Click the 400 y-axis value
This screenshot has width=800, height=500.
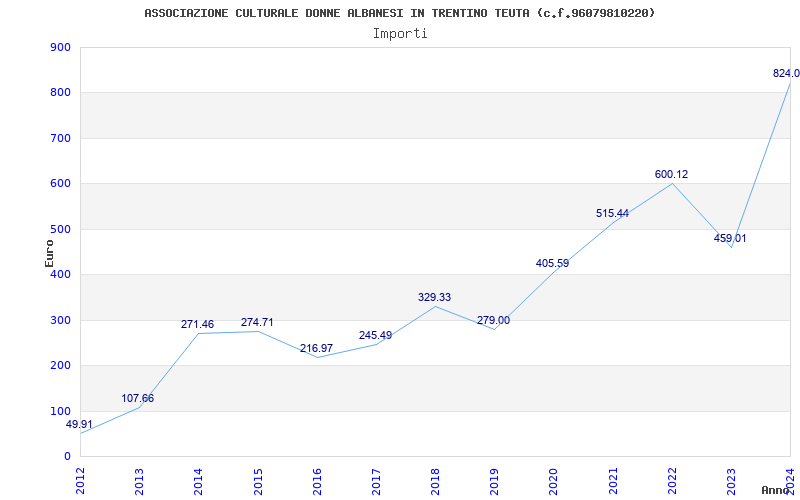tap(60, 274)
